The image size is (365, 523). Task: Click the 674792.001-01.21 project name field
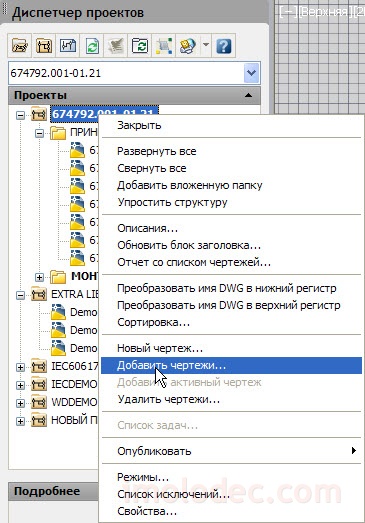tap(126, 73)
